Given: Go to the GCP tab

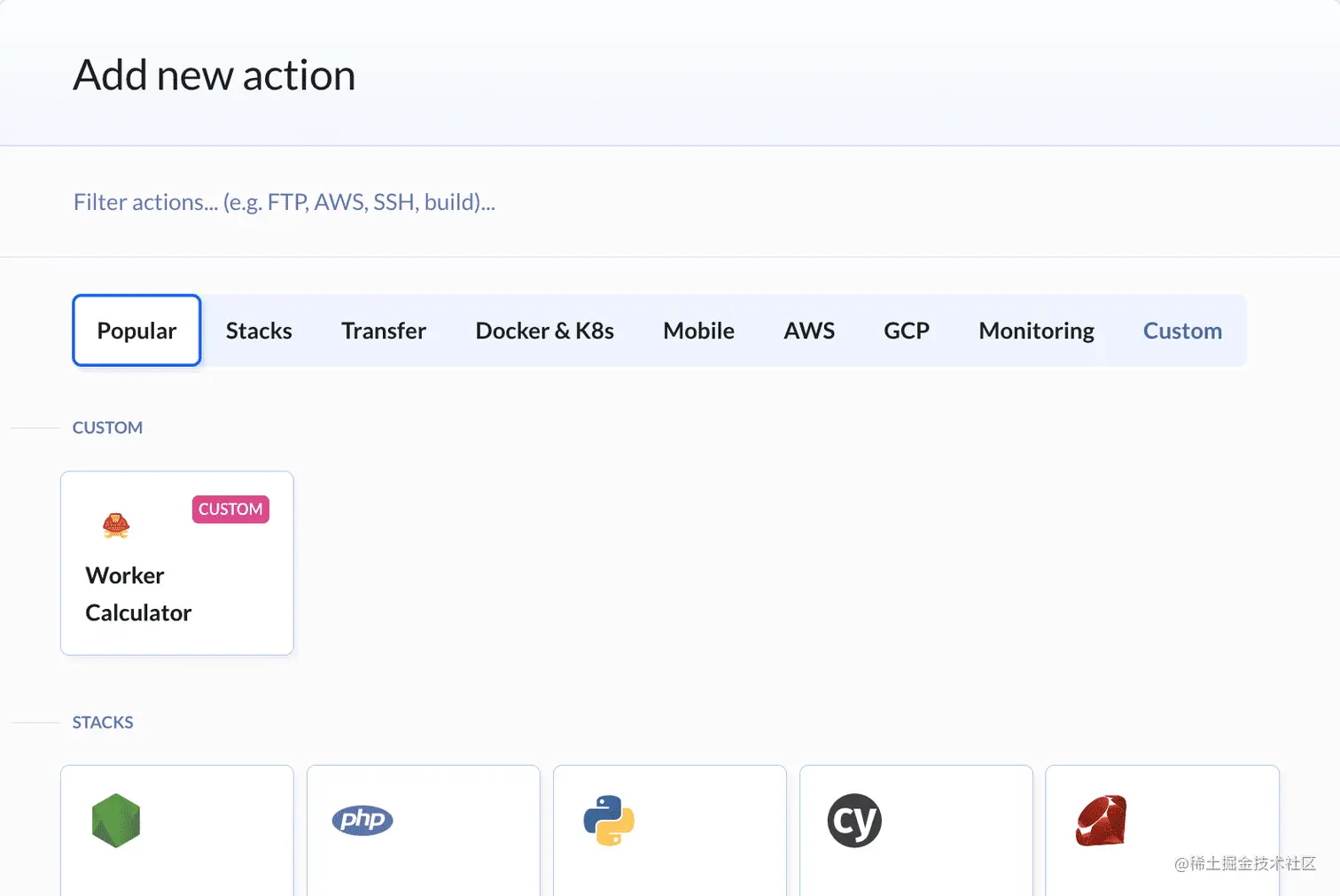Looking at the screenshot, I should 907,331.
